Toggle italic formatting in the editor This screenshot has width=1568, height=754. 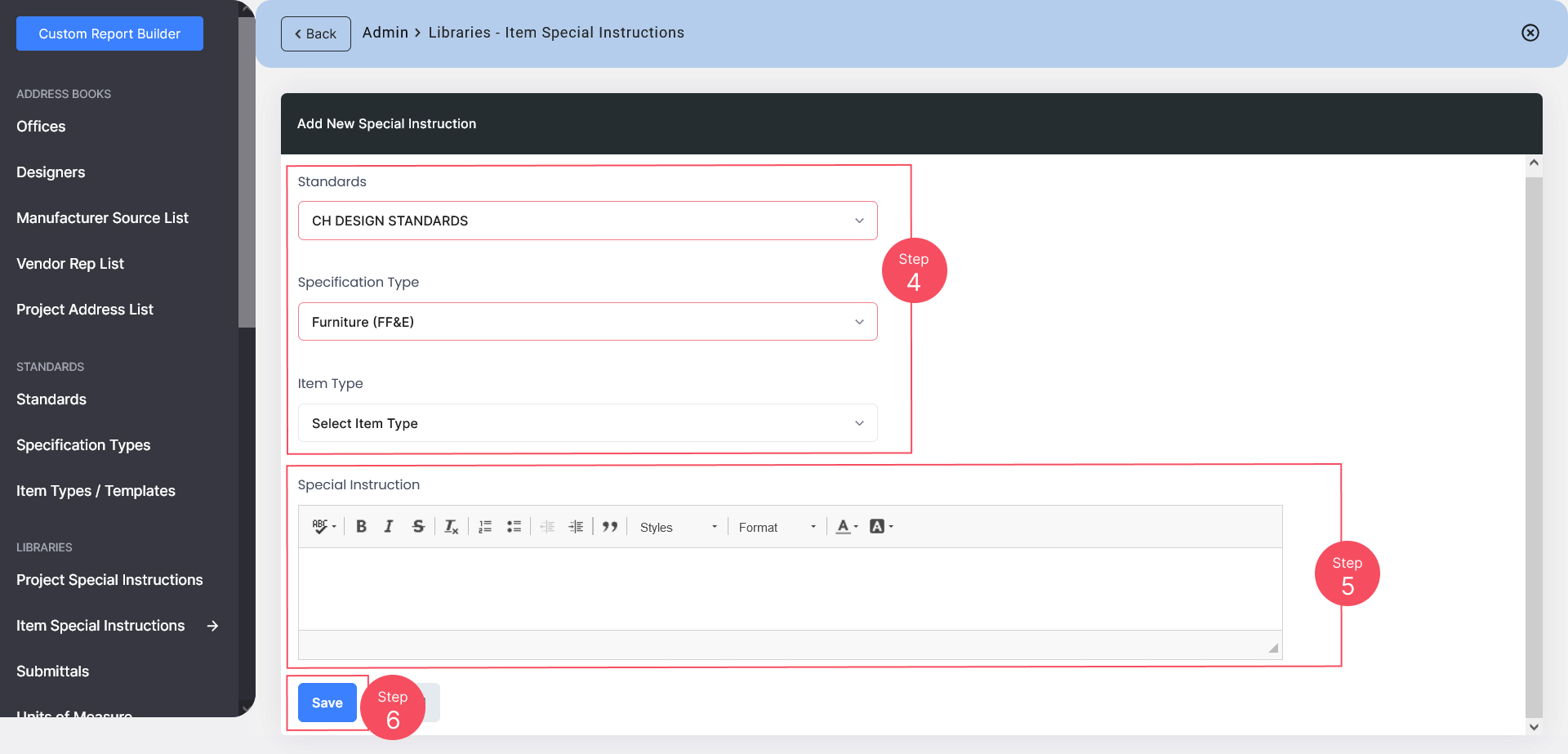point(389,527)
